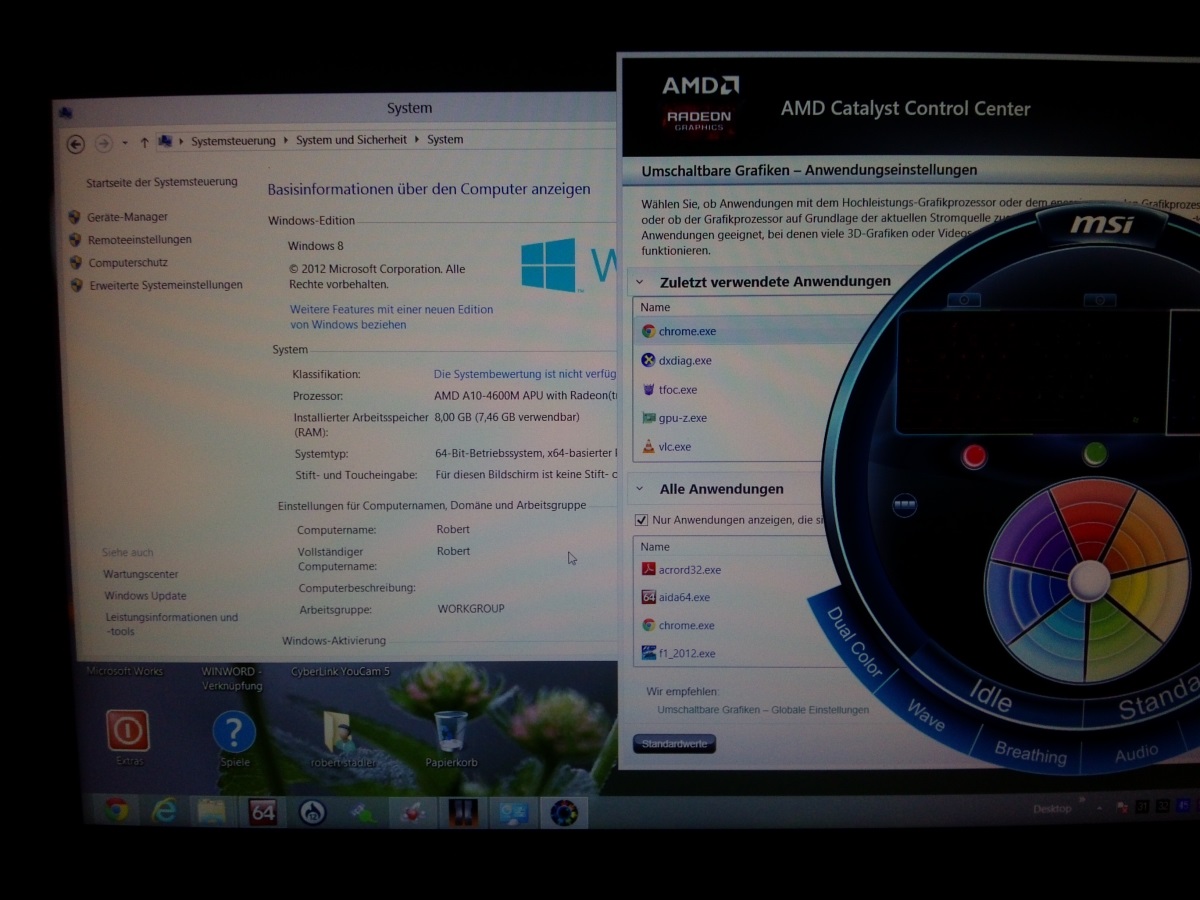The width and height of the screenshot is (1200, 900).
Task: Click 'Die Systembewertung ist nicht verfüg…' link
Action: point(525,374)
